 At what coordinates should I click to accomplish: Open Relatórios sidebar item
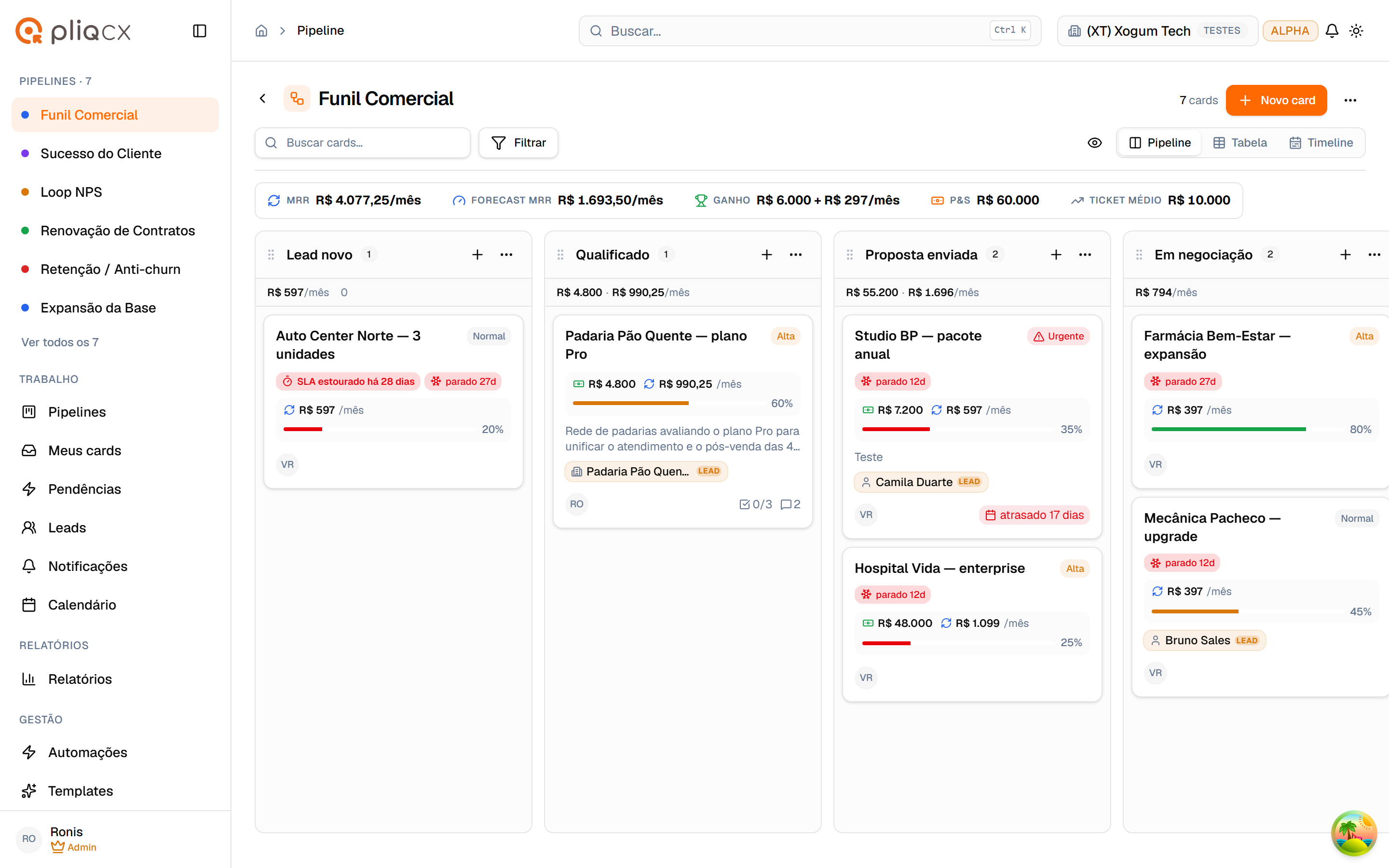coord(115,678)
